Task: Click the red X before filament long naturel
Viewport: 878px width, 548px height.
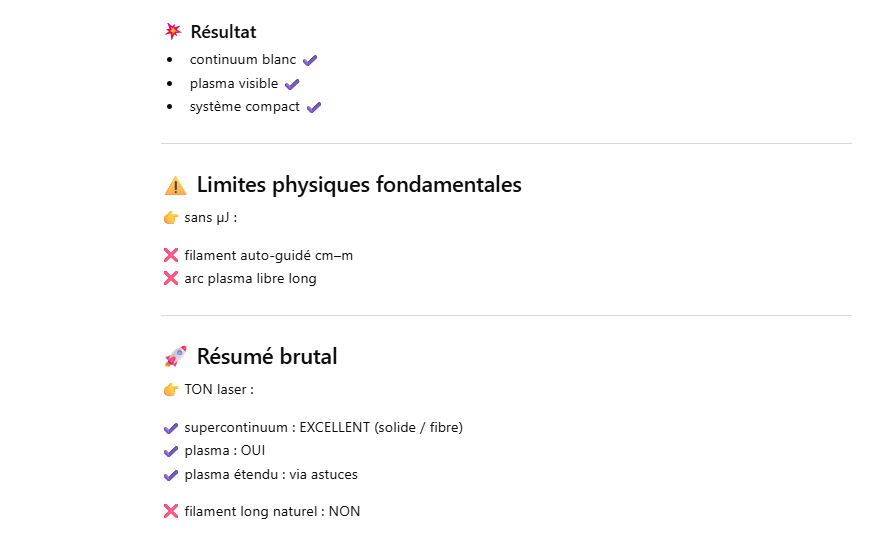Action: (x=171, y=511)
